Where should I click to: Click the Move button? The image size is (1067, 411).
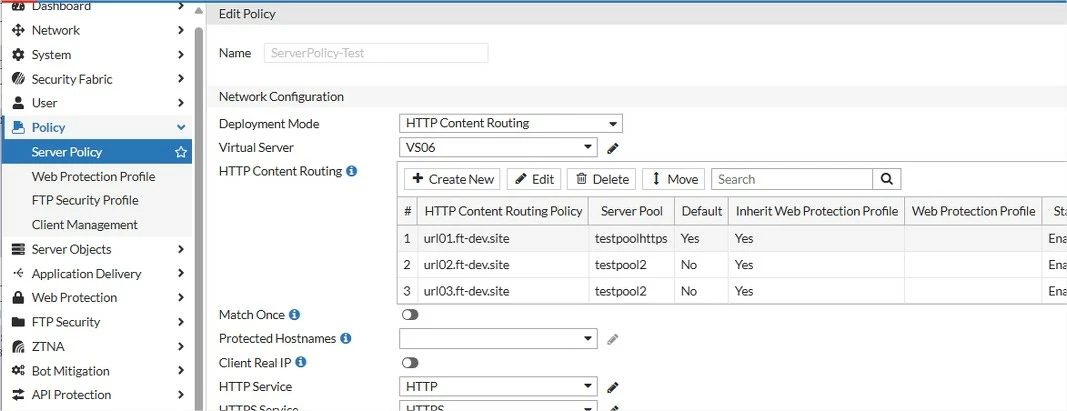pyautogui.click(x=674, y=180)
